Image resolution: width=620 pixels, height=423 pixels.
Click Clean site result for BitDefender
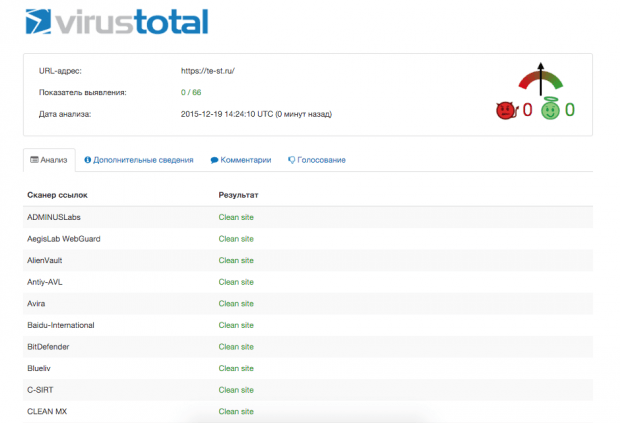(x=236, y=346)
